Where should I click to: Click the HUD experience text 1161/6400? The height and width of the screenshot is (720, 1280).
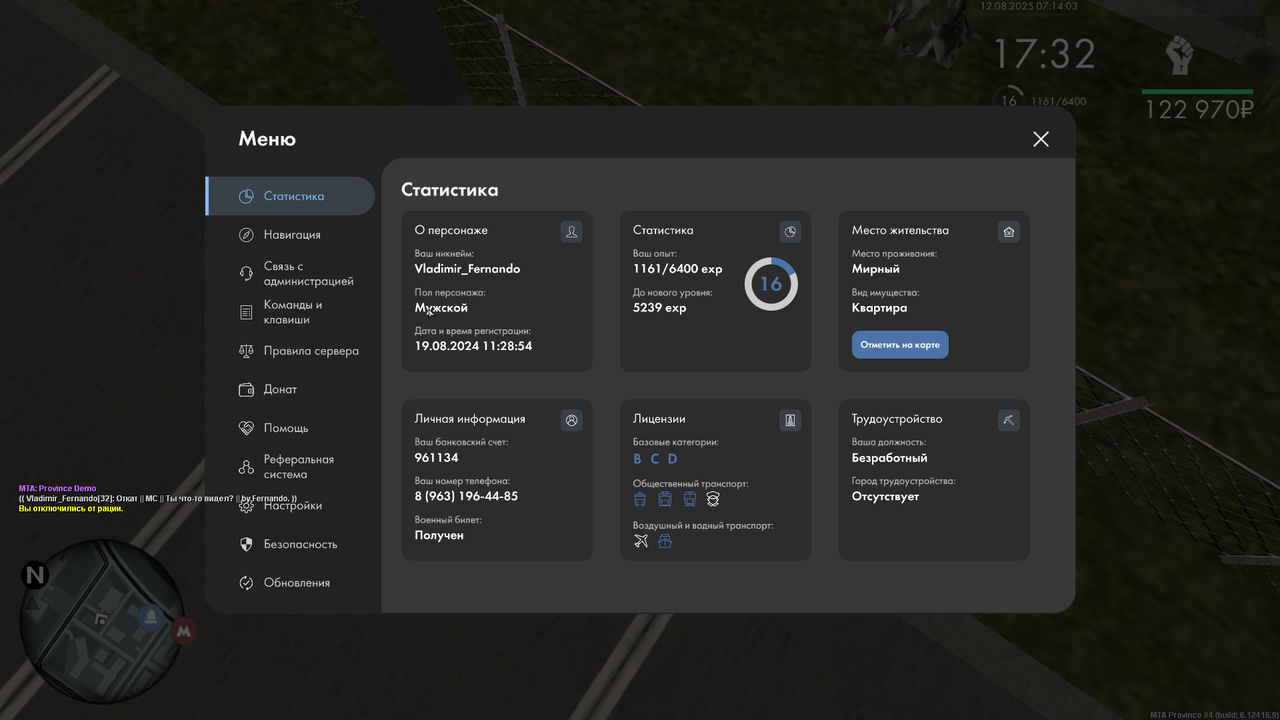tap(1058, 102)
